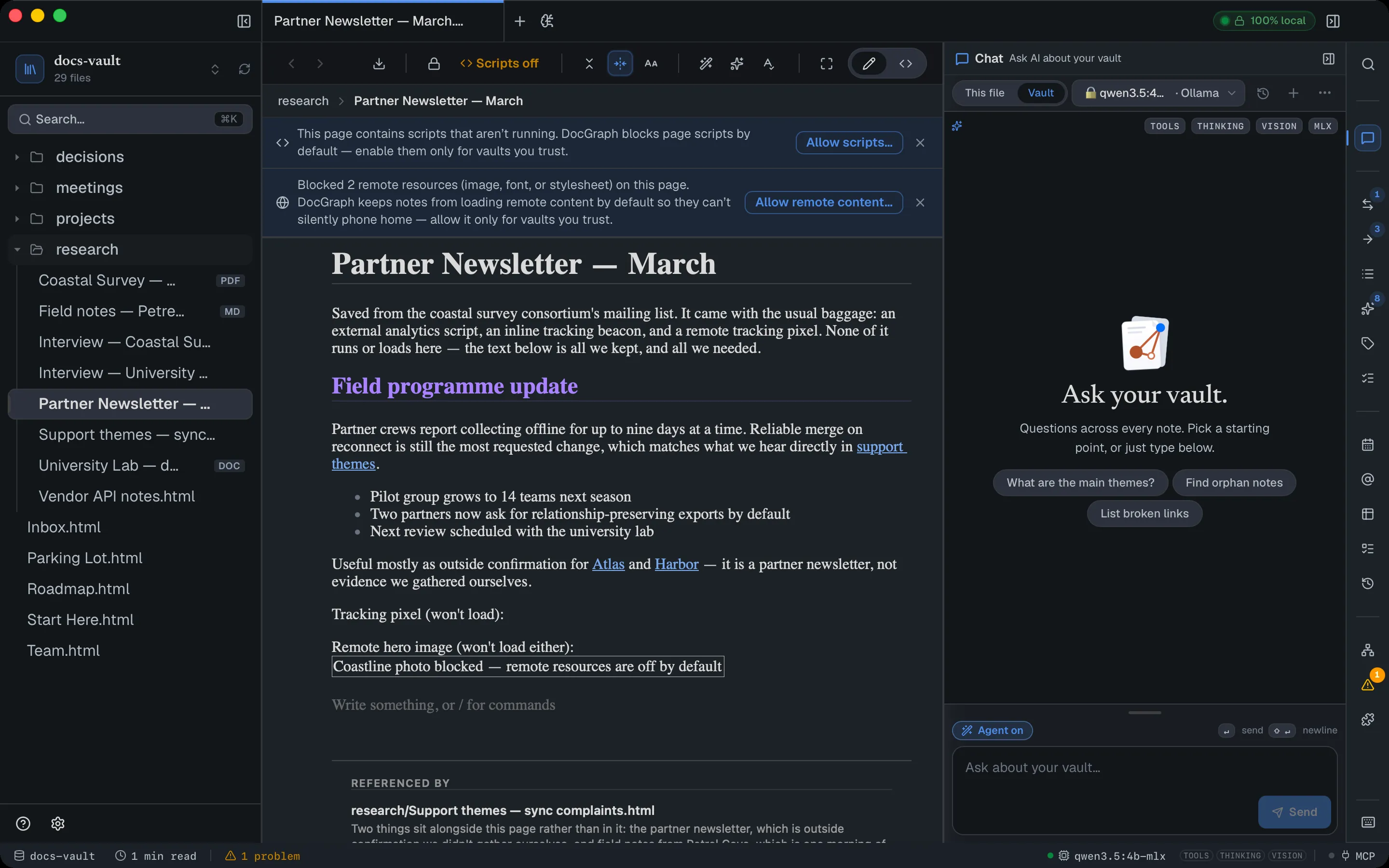The image size is (1389, 868).
Task: Open the qwen3.5 Ollama model dropdown
Action: coord(1158,93)
